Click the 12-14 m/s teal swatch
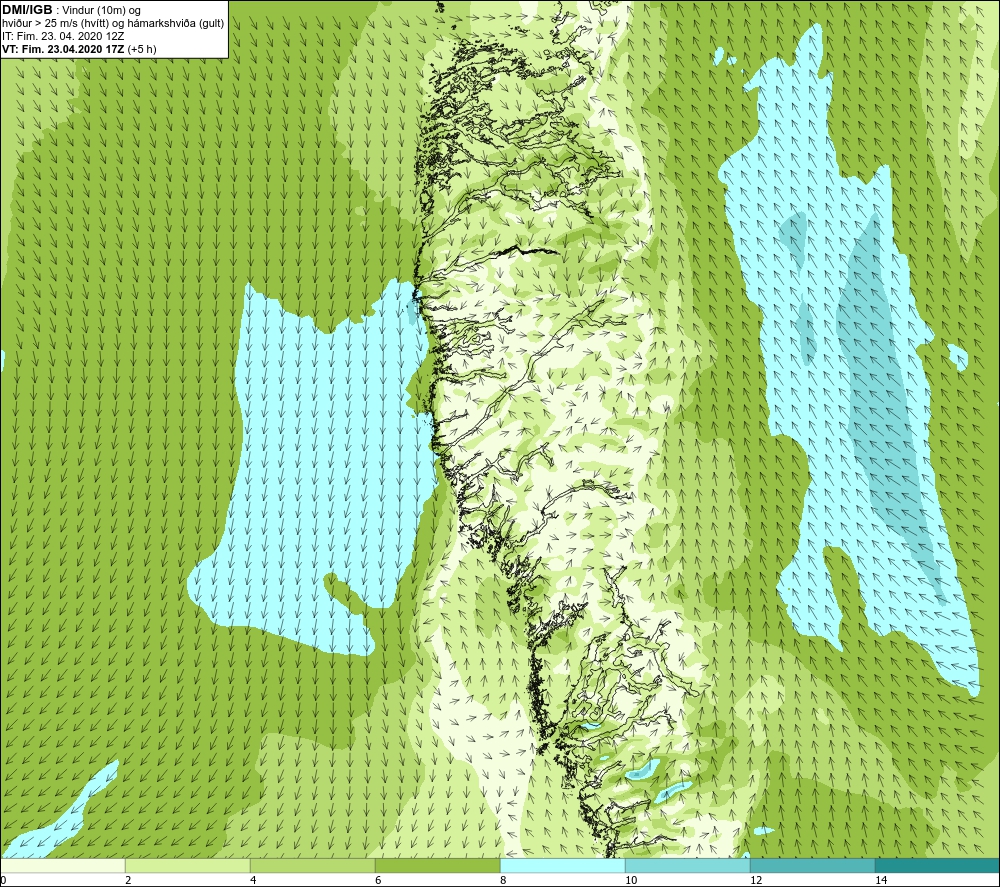The image size is (1000, 887). [x=812, y=865]
